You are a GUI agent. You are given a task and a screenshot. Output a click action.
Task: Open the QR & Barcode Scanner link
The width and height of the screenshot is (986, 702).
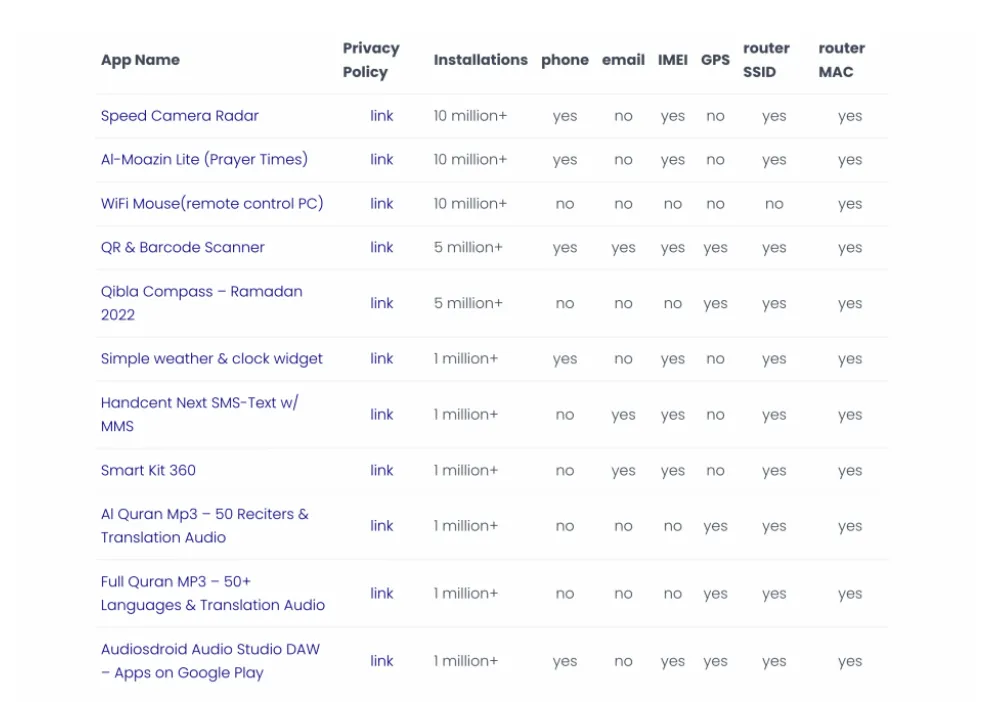pyautogui.click(x=182, y=248)
